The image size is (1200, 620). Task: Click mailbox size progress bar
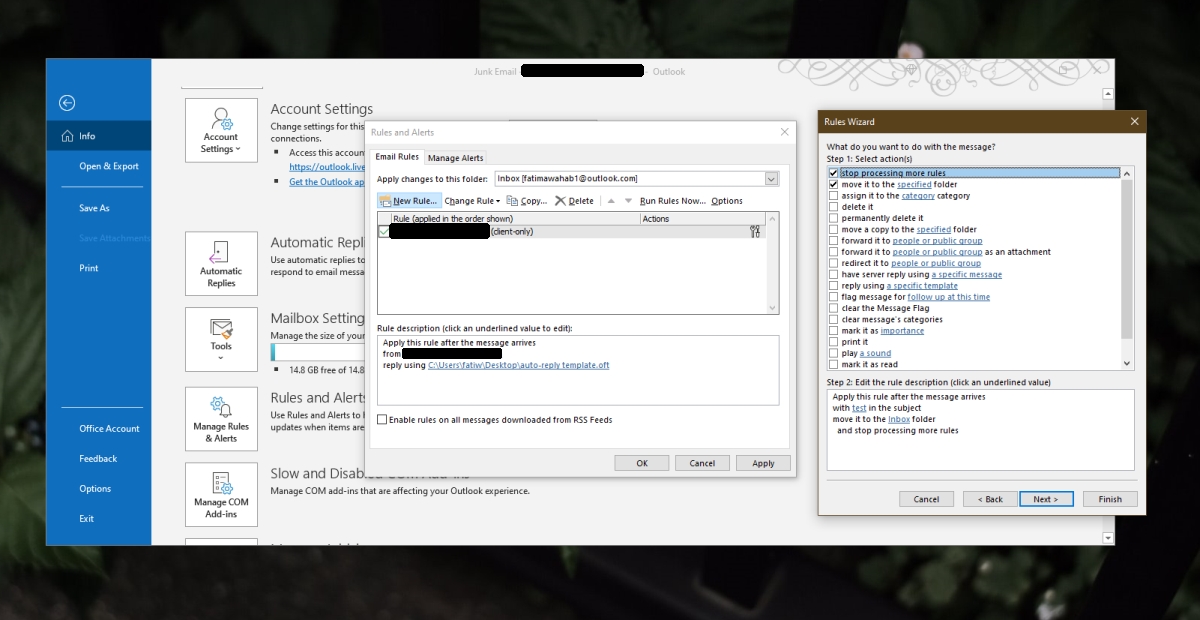click(318, 353)
